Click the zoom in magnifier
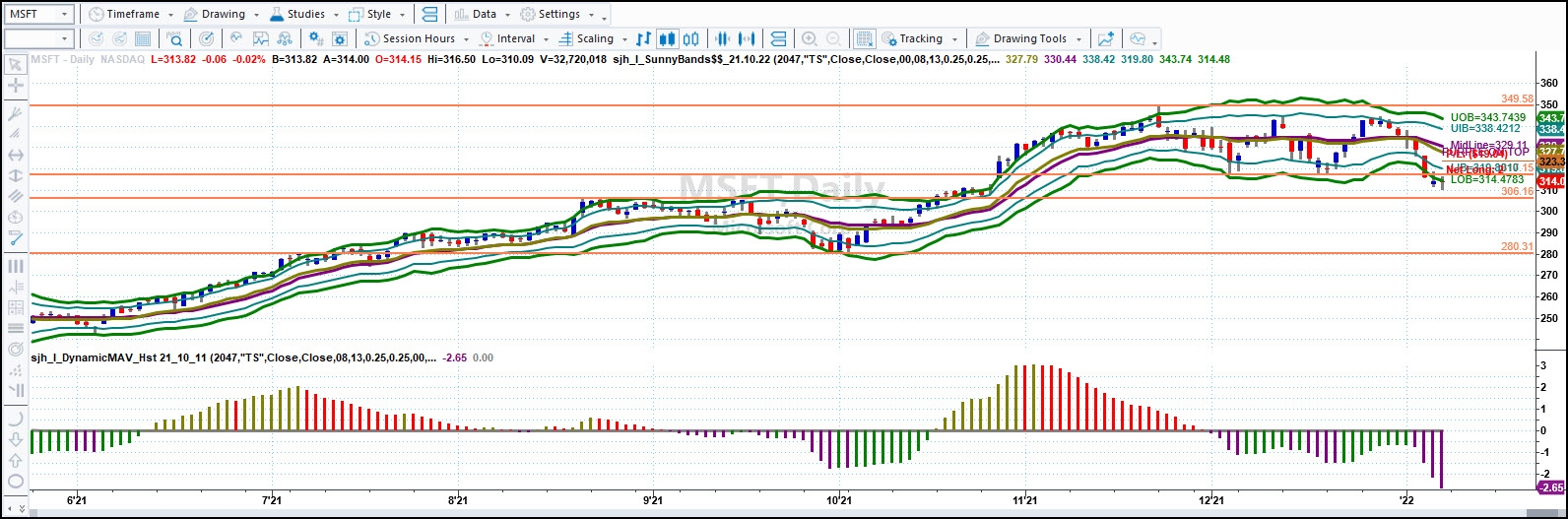 pos(810,38)
